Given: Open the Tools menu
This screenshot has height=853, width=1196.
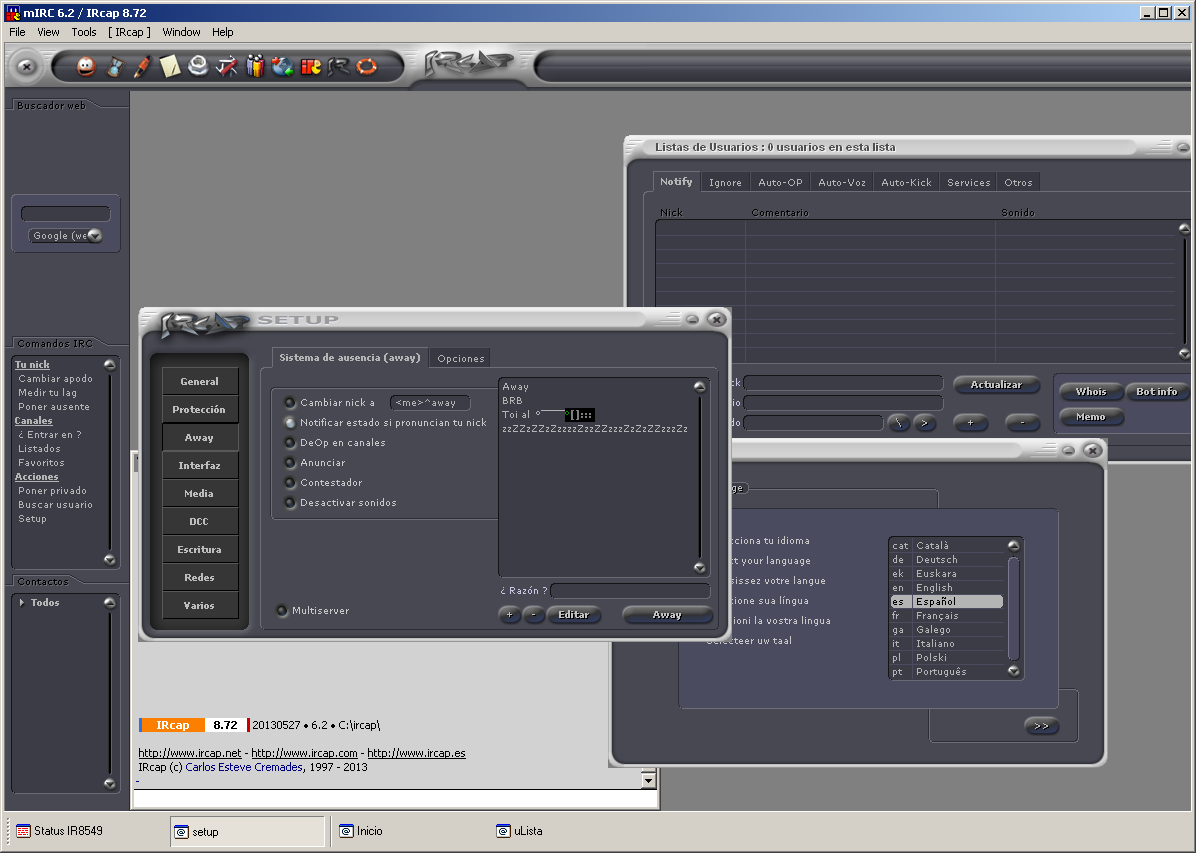Looking at the screenshot, I should [x=84, y=32].
